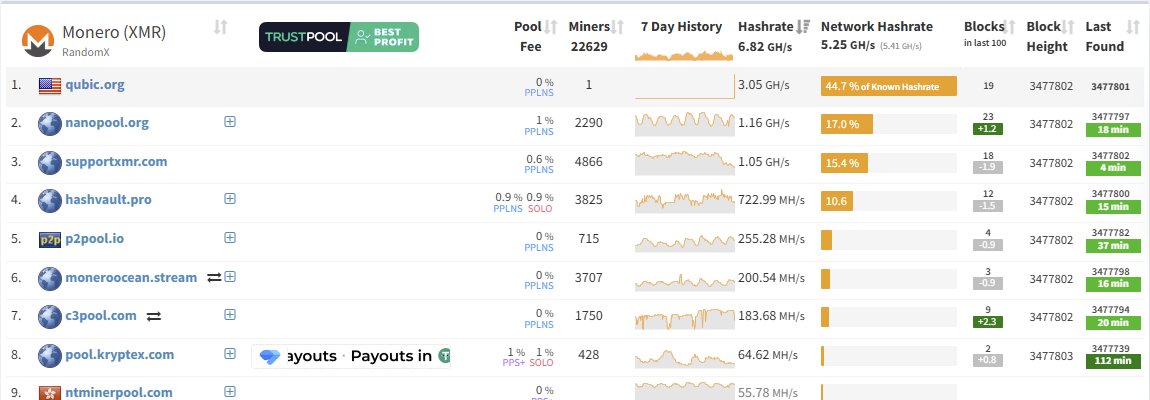Open the supportxmr.com pool link

tap(116, 161)
